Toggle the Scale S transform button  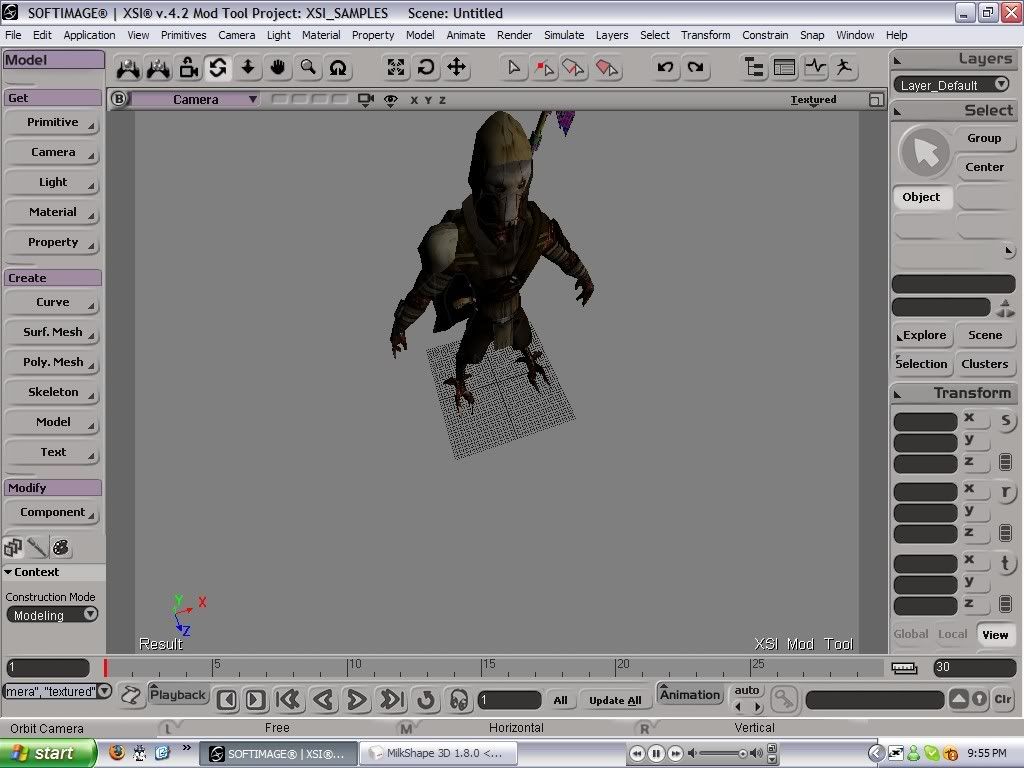coord(1006,421)
